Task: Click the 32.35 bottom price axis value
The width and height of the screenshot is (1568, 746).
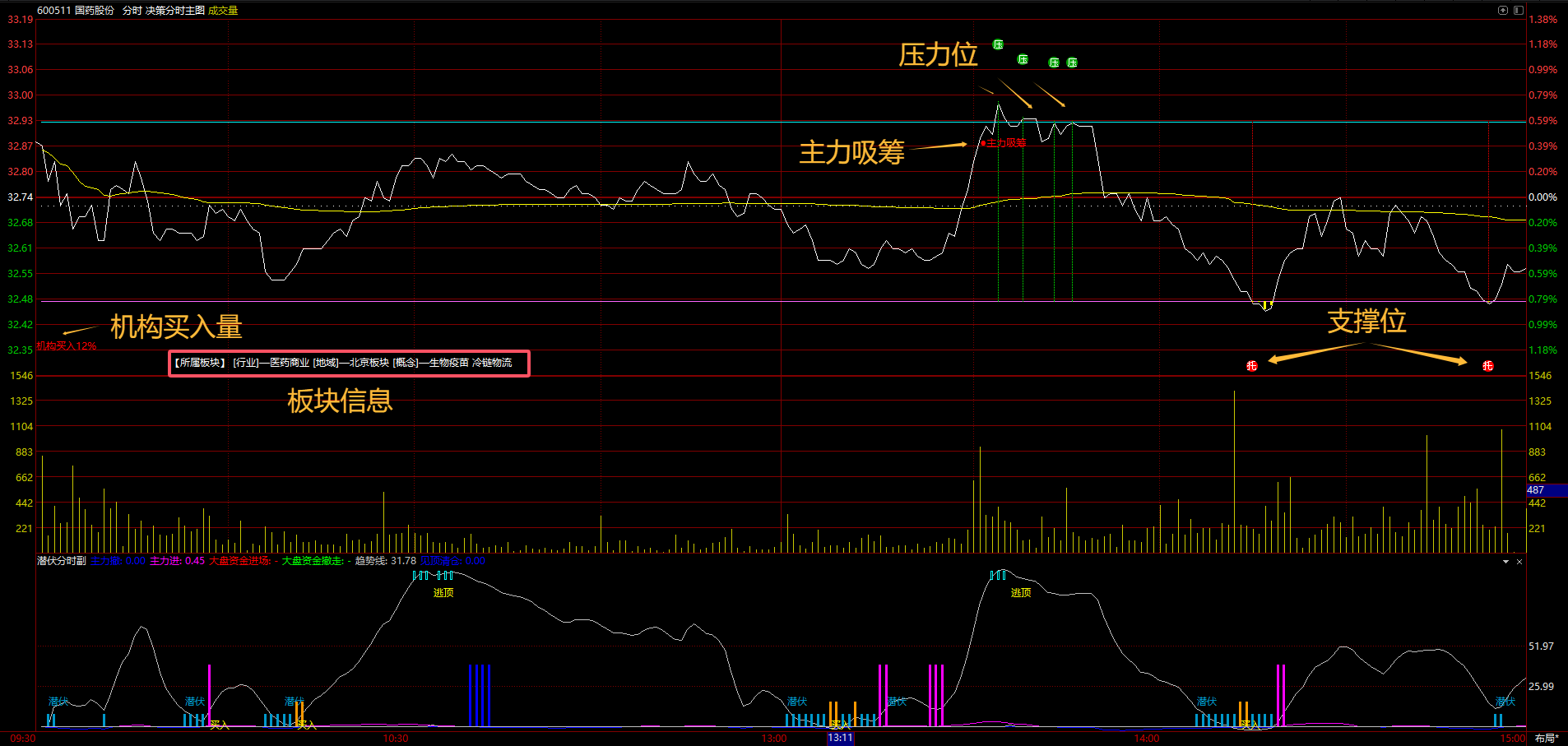Action: click(x=21, y=350)
